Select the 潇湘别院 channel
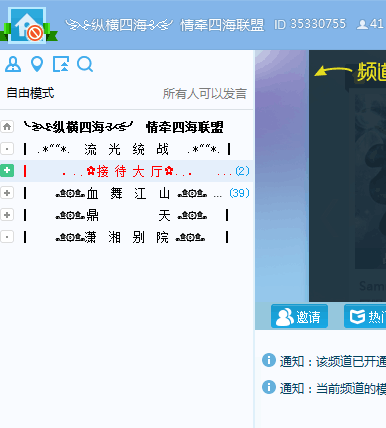386x428 pixels. click(x=126, y=237)
